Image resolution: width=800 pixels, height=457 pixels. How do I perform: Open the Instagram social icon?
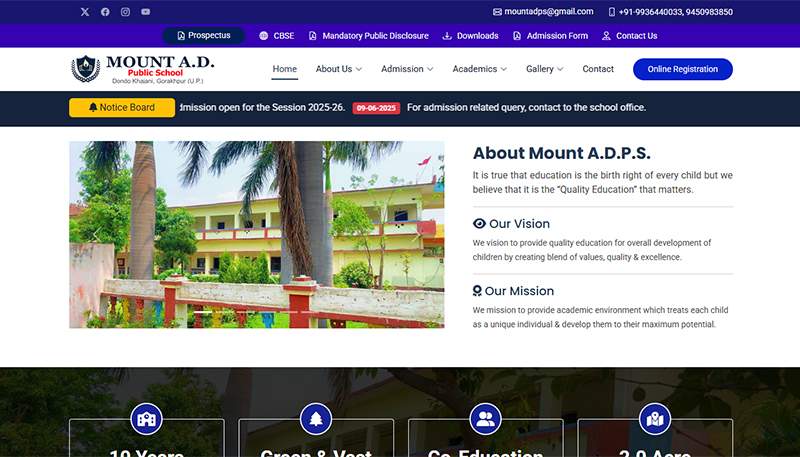point(125,12)
